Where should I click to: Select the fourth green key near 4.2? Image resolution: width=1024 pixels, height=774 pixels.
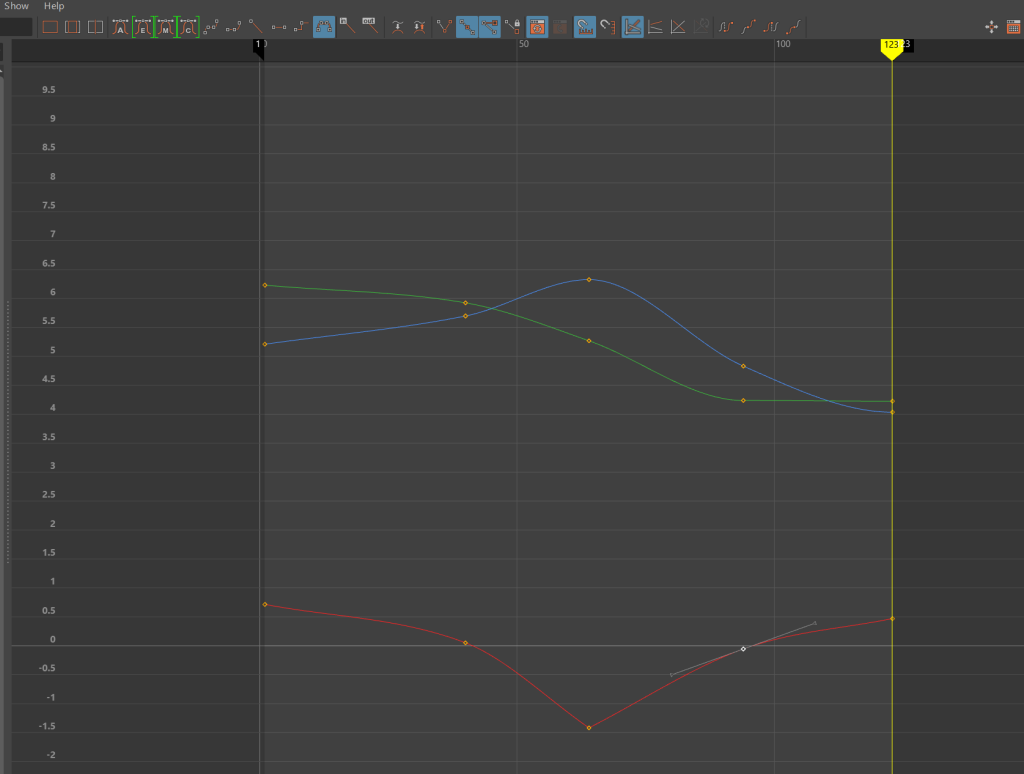743,400
